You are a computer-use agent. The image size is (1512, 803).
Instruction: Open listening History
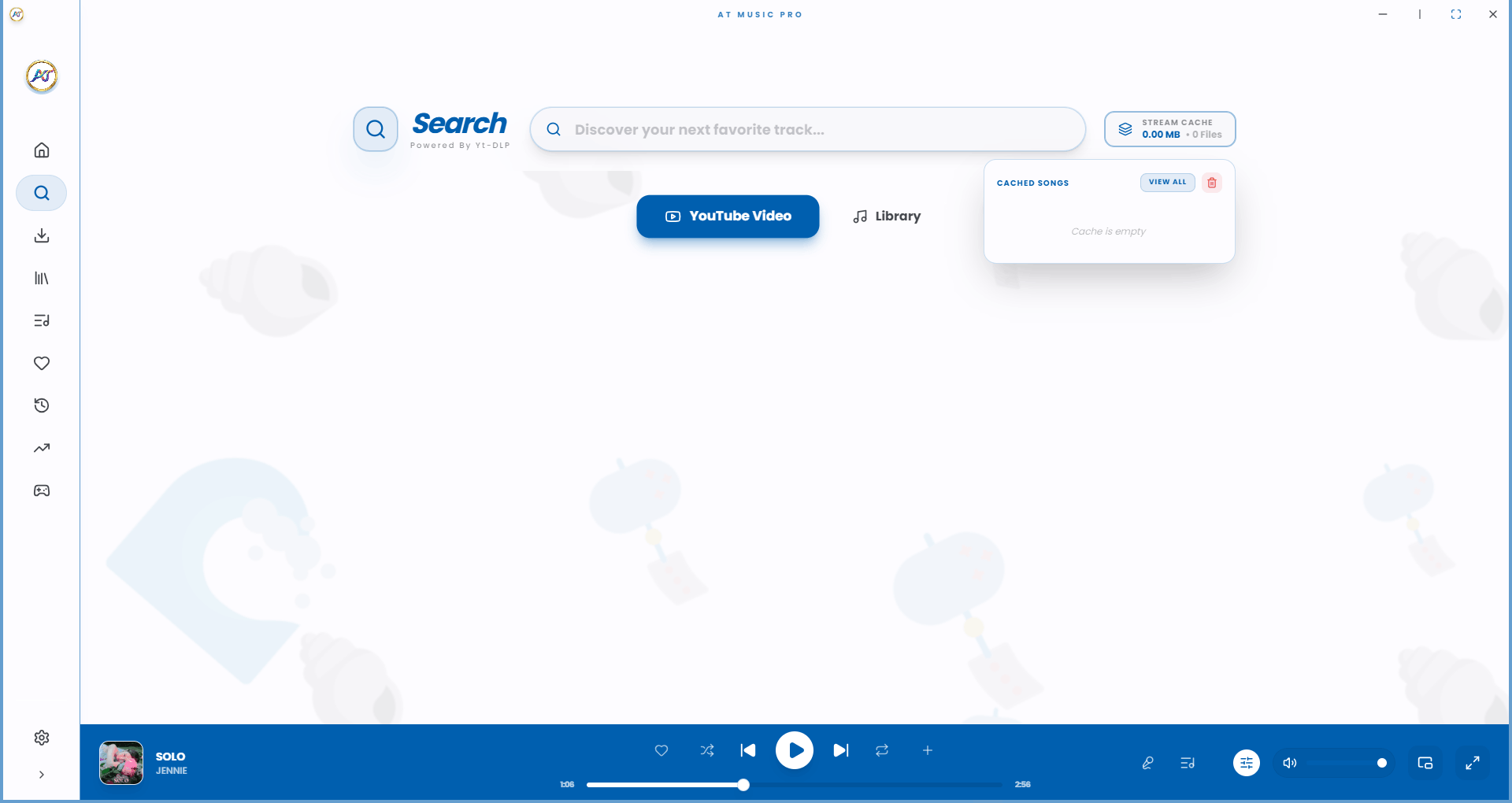pos(41,405)
